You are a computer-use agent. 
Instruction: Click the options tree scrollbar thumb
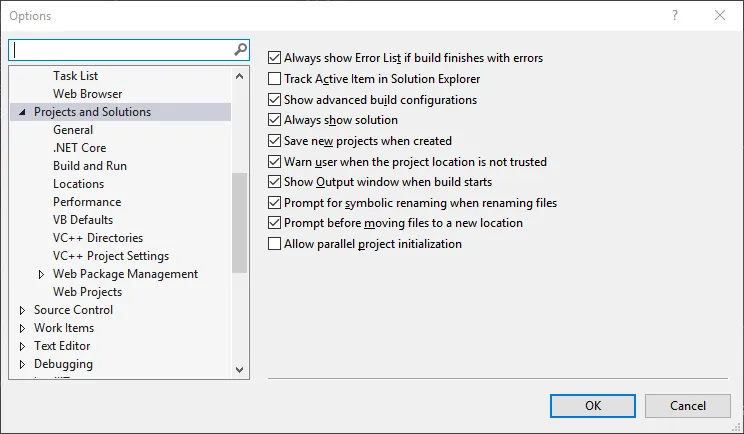[x=239, y=222]
